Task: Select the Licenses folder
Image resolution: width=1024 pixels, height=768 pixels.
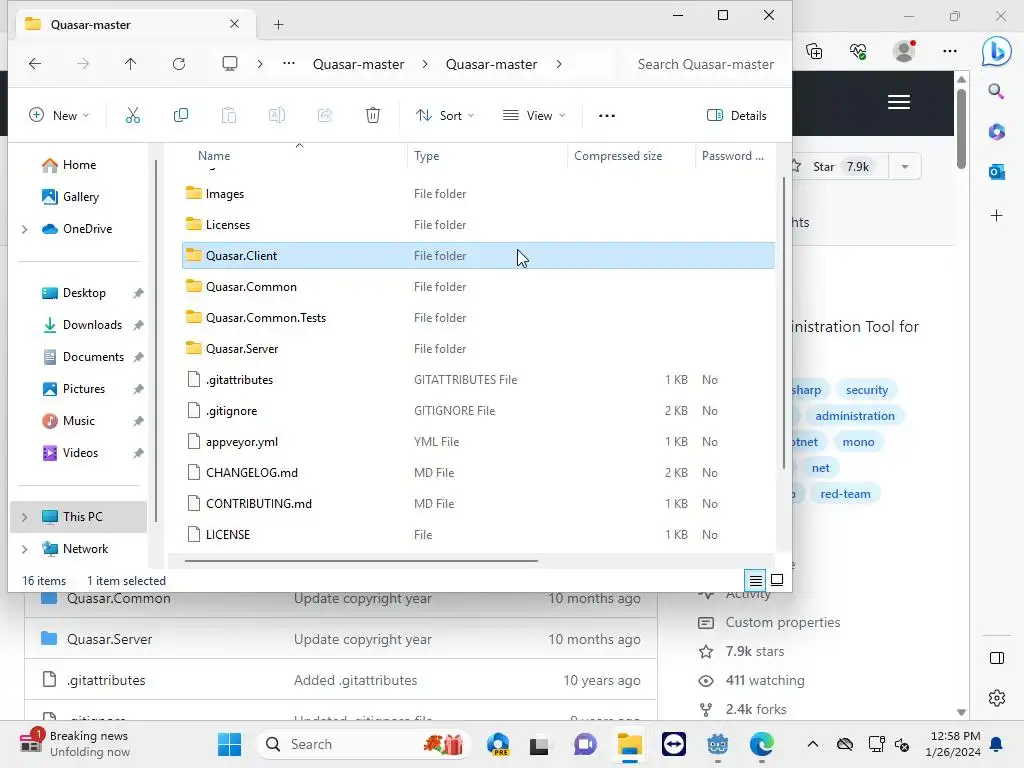Action: (x=478, y=225)
